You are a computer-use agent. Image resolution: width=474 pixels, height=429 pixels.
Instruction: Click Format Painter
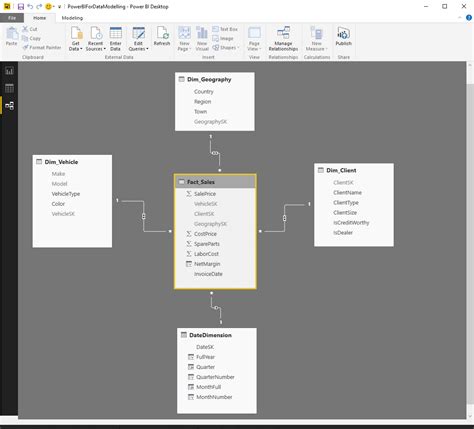tap(42, 48)
